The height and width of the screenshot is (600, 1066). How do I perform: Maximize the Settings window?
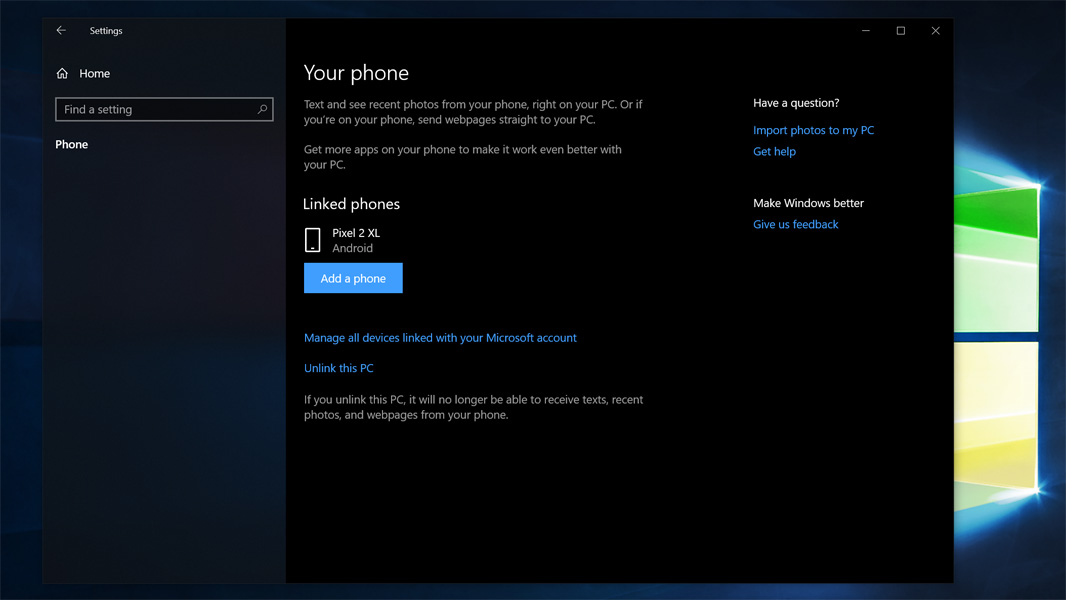coord(900,31)
